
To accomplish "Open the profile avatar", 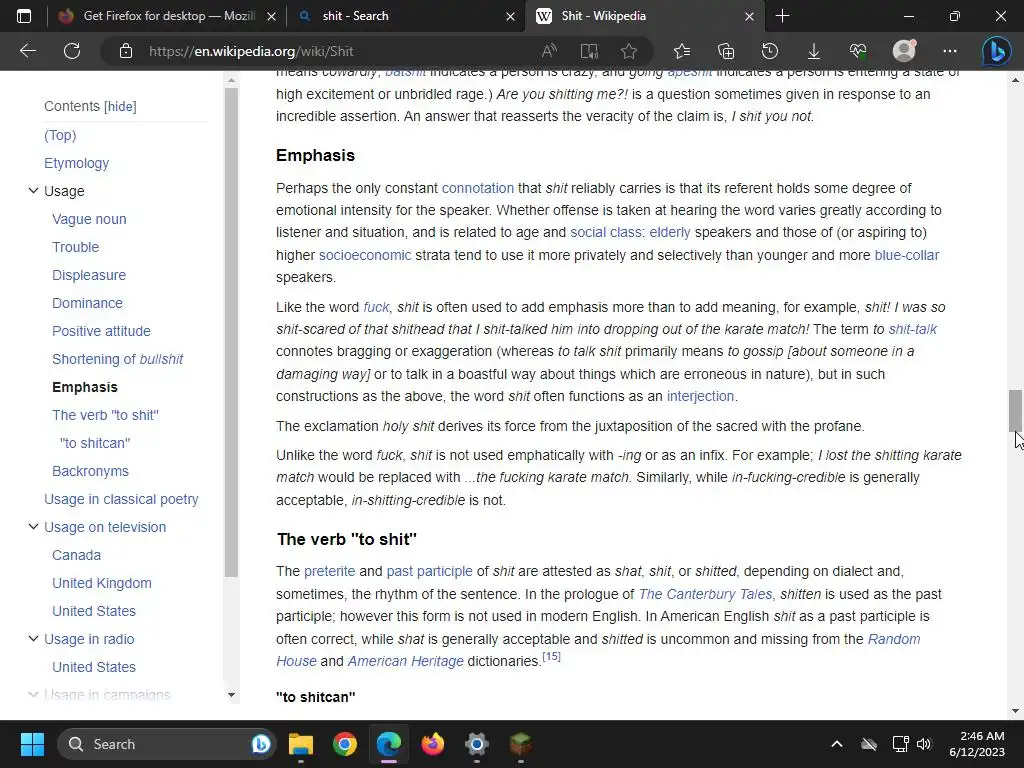I will tap(904, 51).
